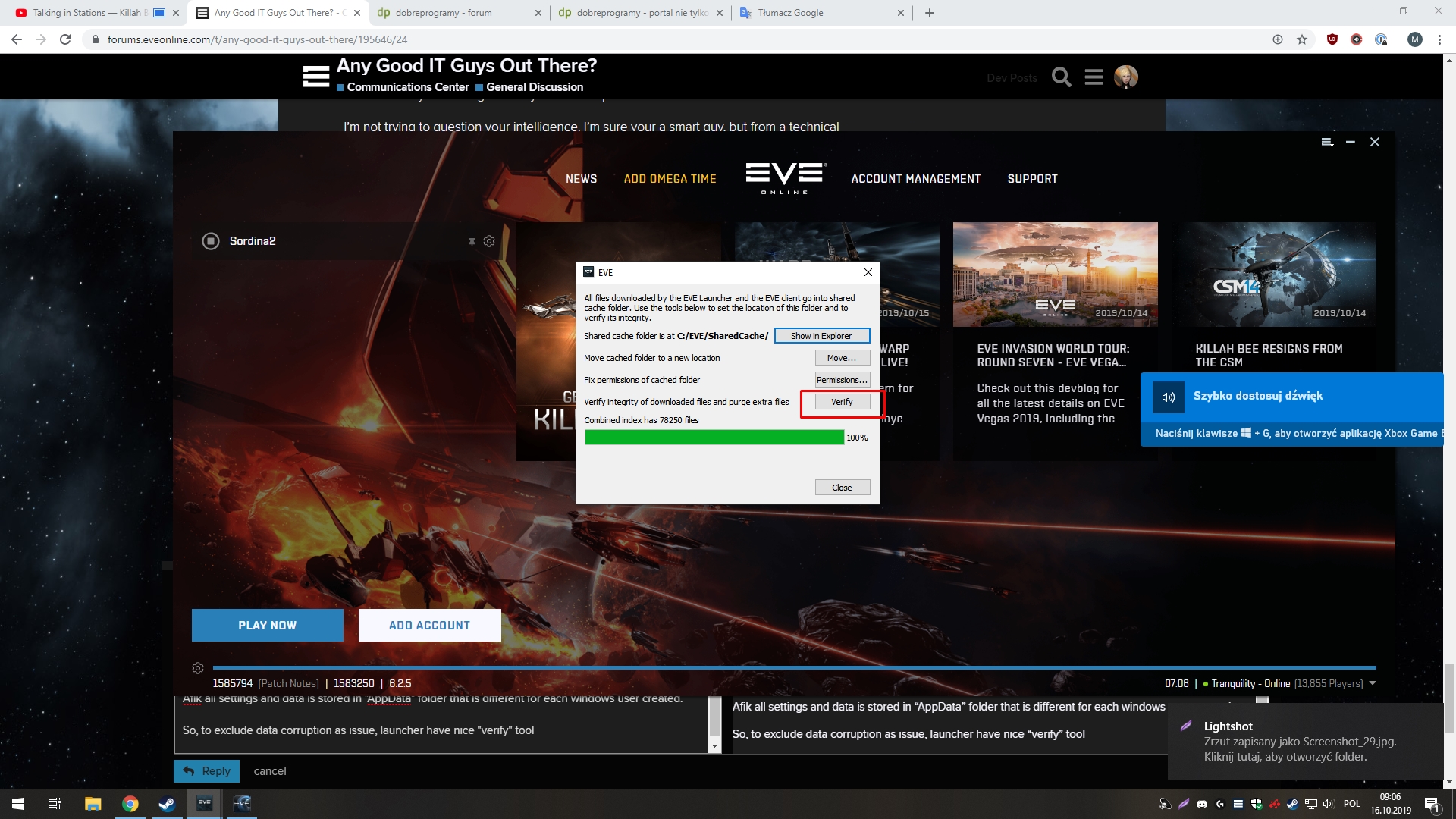Open the NEWS section in launcher

point(581,179)
